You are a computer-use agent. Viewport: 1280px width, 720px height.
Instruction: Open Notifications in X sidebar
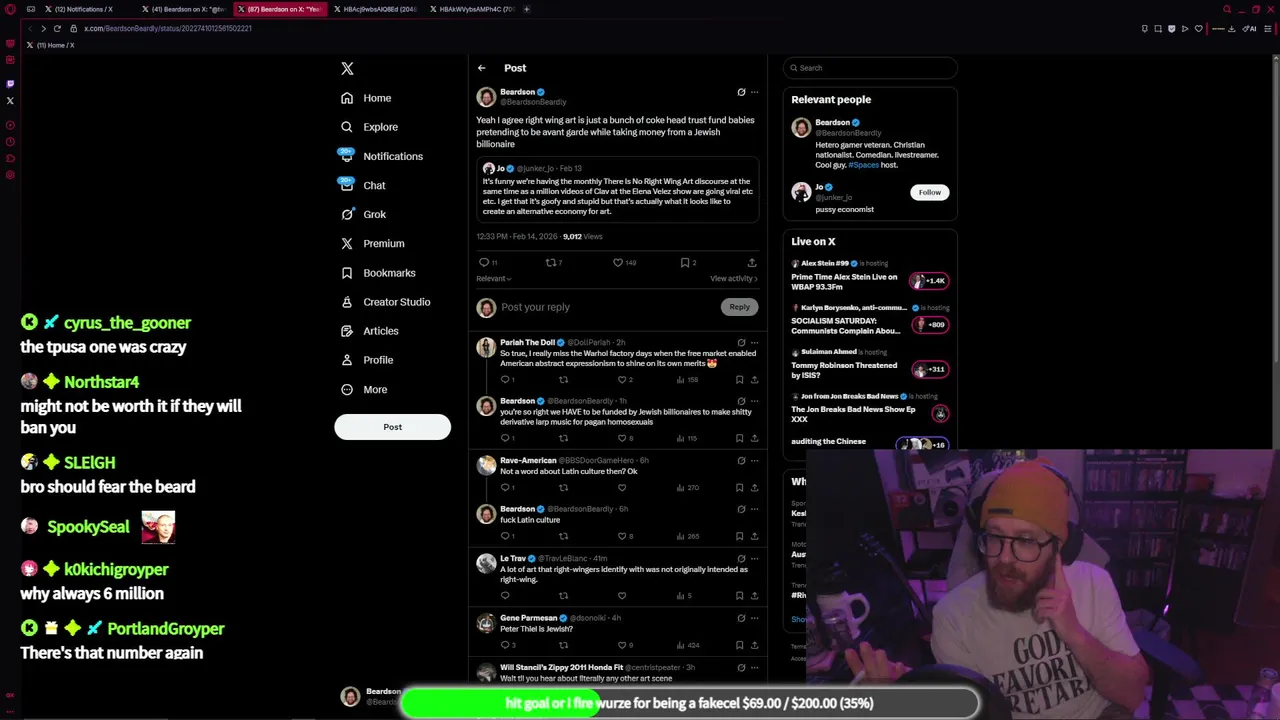pyautogui.click(x=381, y=156)
